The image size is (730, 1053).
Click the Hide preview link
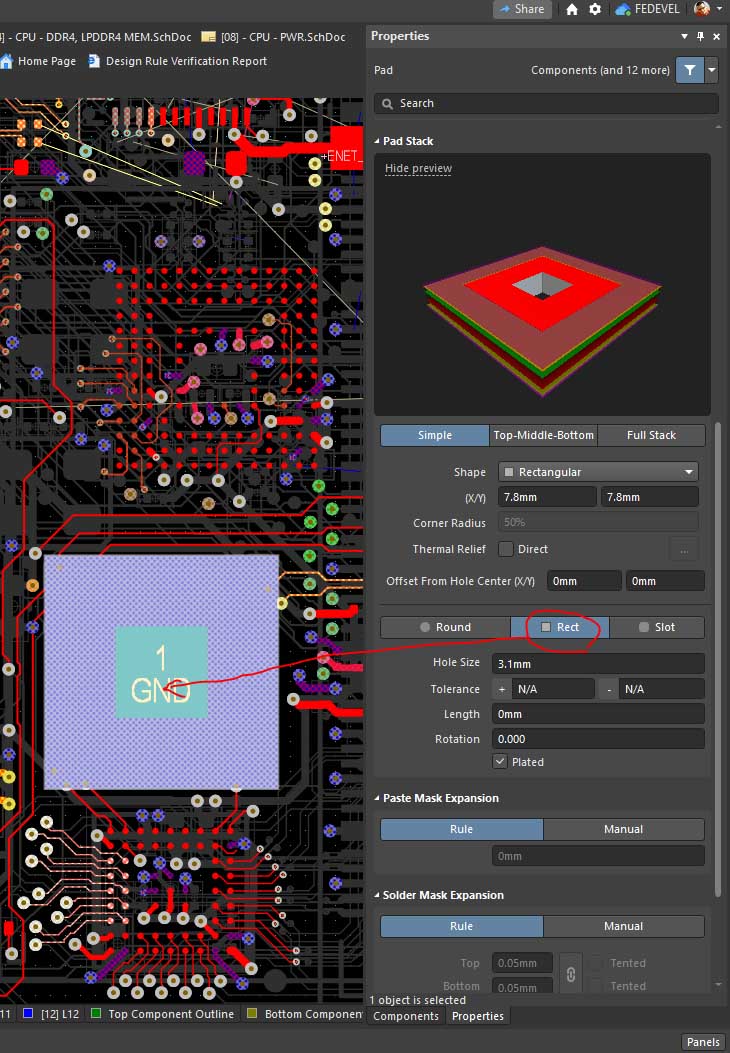(418, 169)
